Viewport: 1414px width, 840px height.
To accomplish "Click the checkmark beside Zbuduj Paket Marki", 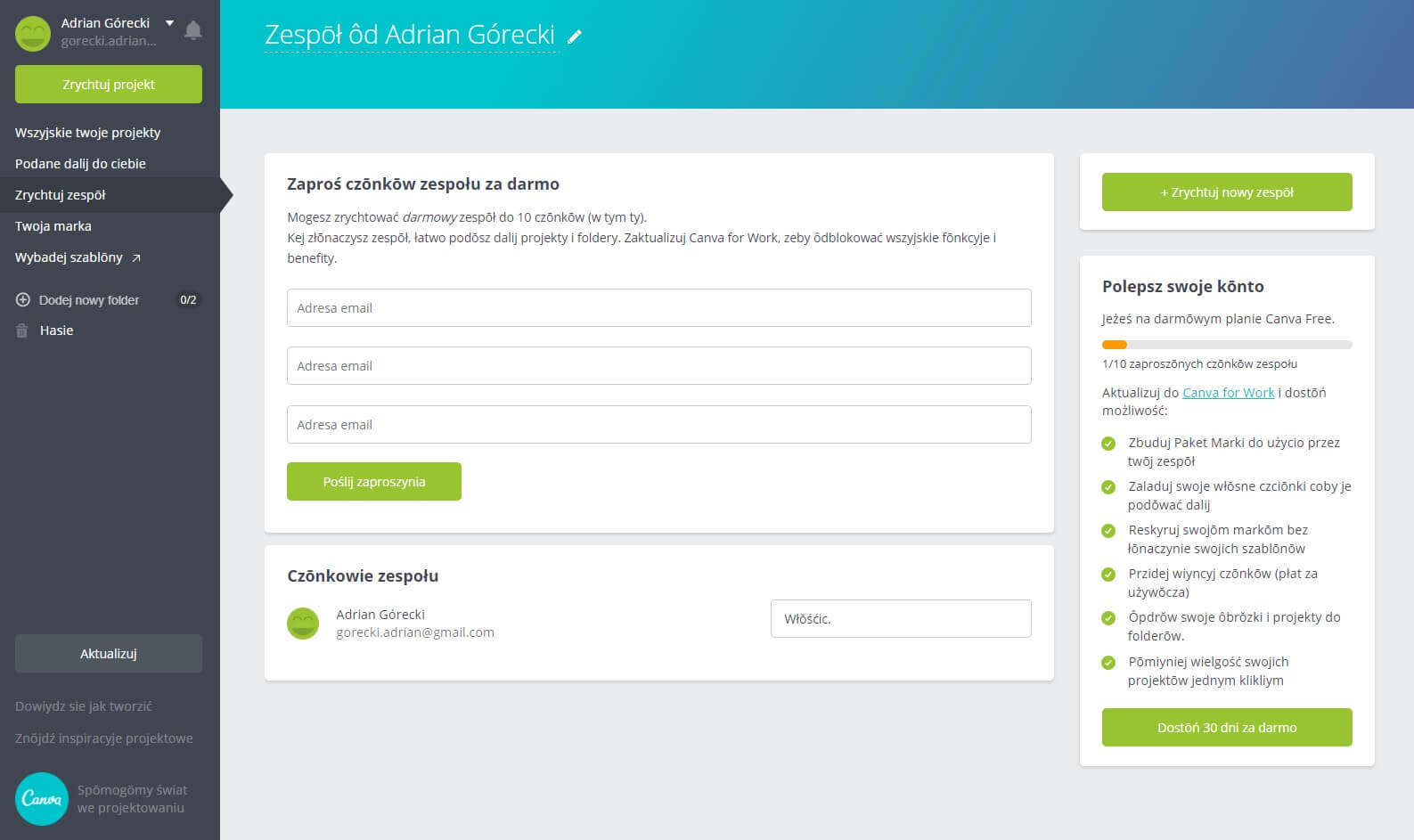I will tap(1108, 444).
